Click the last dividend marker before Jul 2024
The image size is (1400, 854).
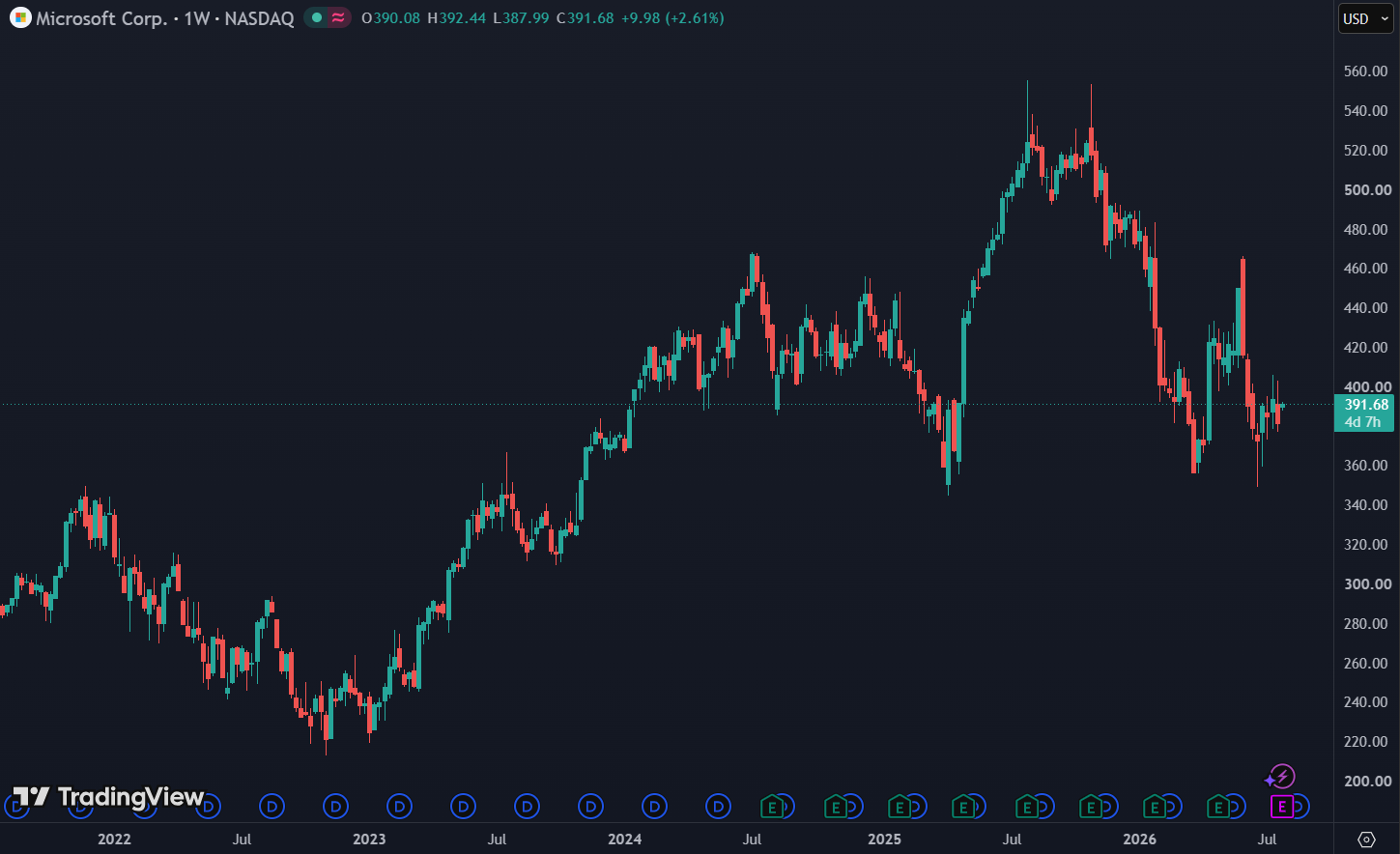[718, 806]
